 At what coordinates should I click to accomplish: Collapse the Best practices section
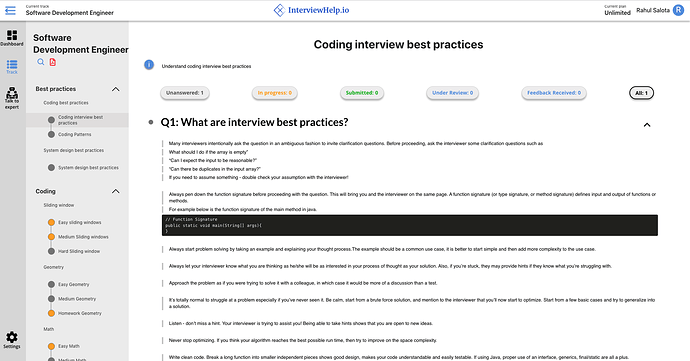click(116, 89)
